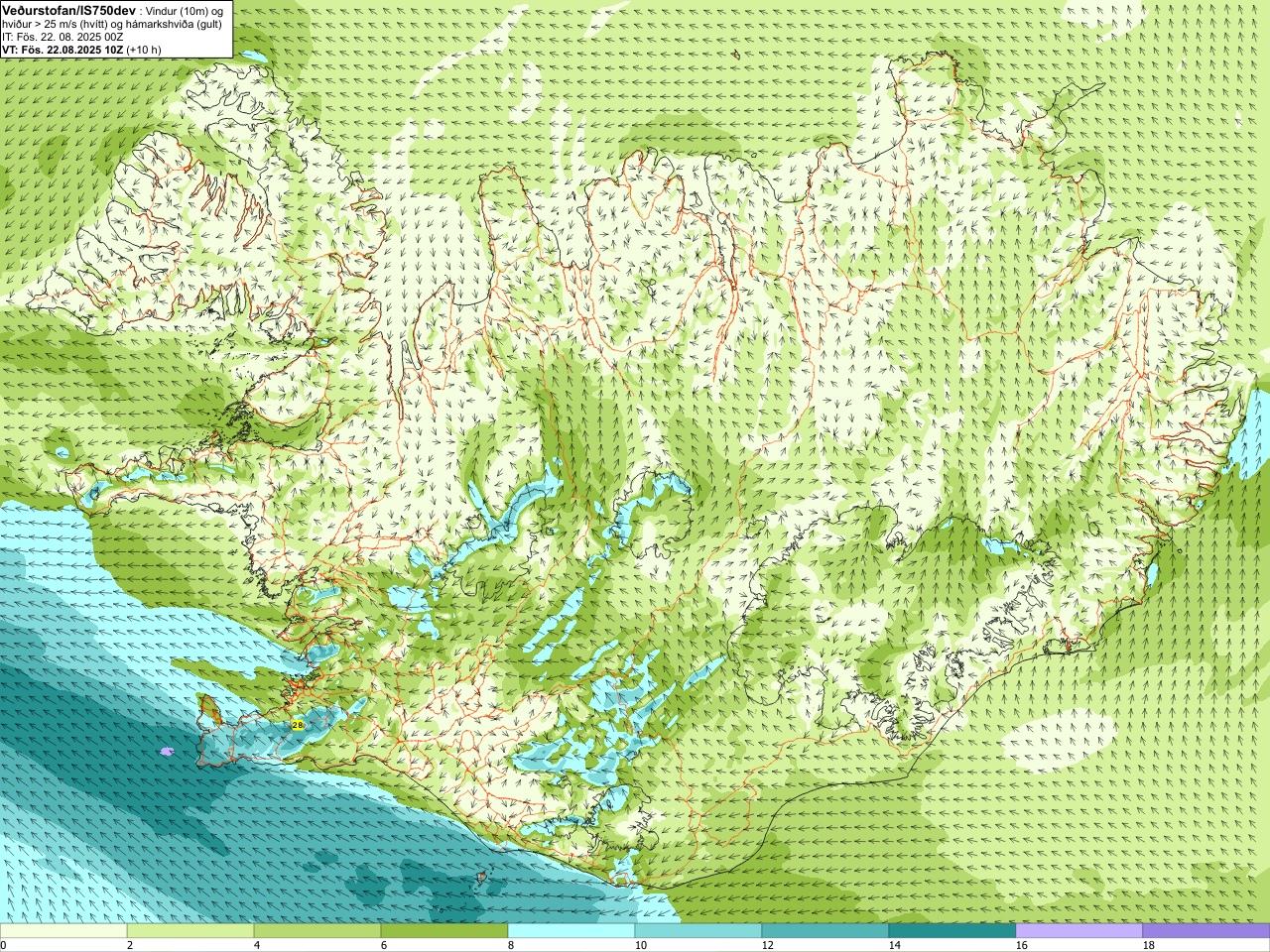Select the 2–4 m/s light green legend swatch
1270x952 pixels.
[190, 931]
